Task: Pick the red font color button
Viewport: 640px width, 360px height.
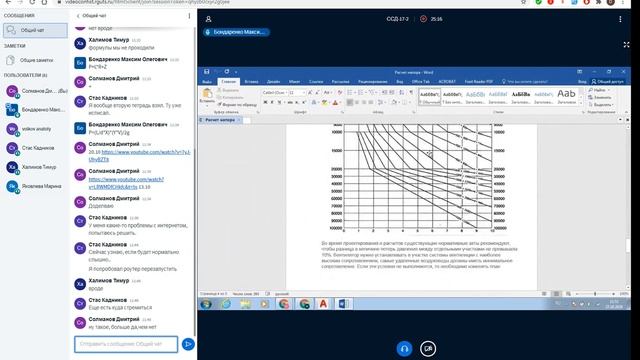Action: tap(335, 102)
